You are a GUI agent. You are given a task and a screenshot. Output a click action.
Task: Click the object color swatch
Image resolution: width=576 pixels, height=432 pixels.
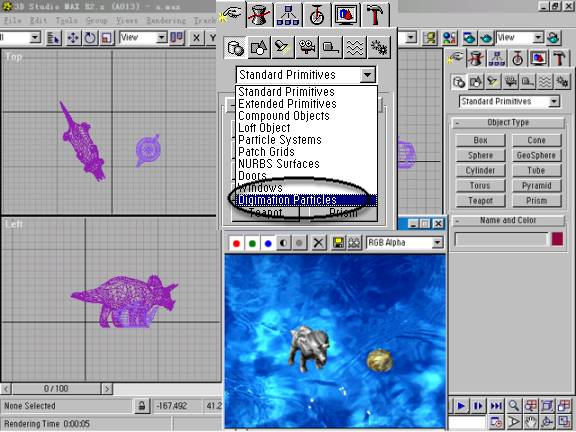(x=557, y=239)
